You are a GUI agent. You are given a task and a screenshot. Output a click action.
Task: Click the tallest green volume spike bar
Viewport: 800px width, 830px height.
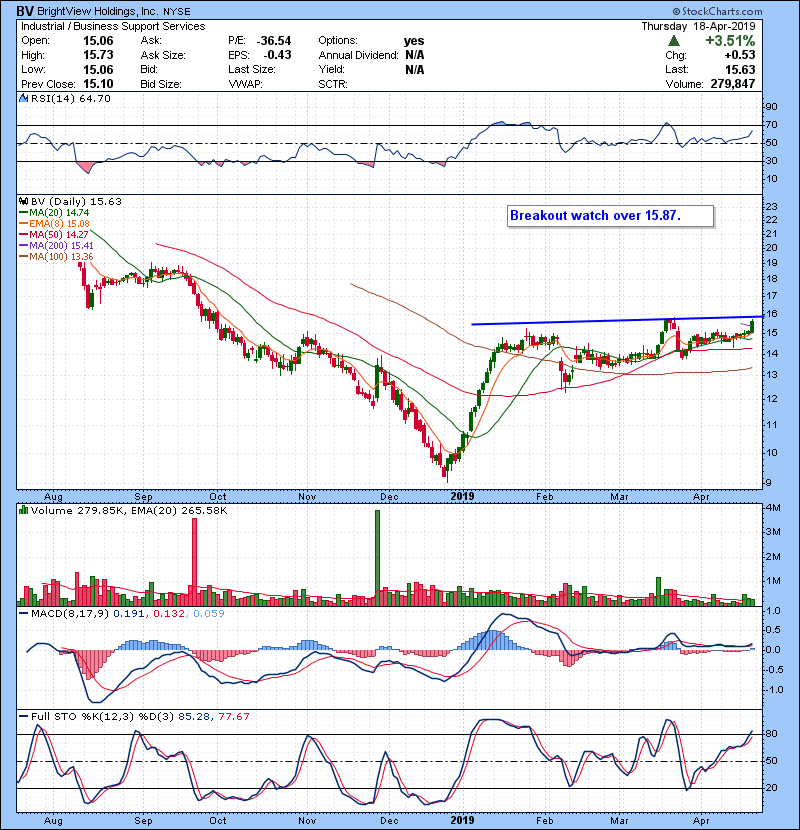click(x=377, y=557)
